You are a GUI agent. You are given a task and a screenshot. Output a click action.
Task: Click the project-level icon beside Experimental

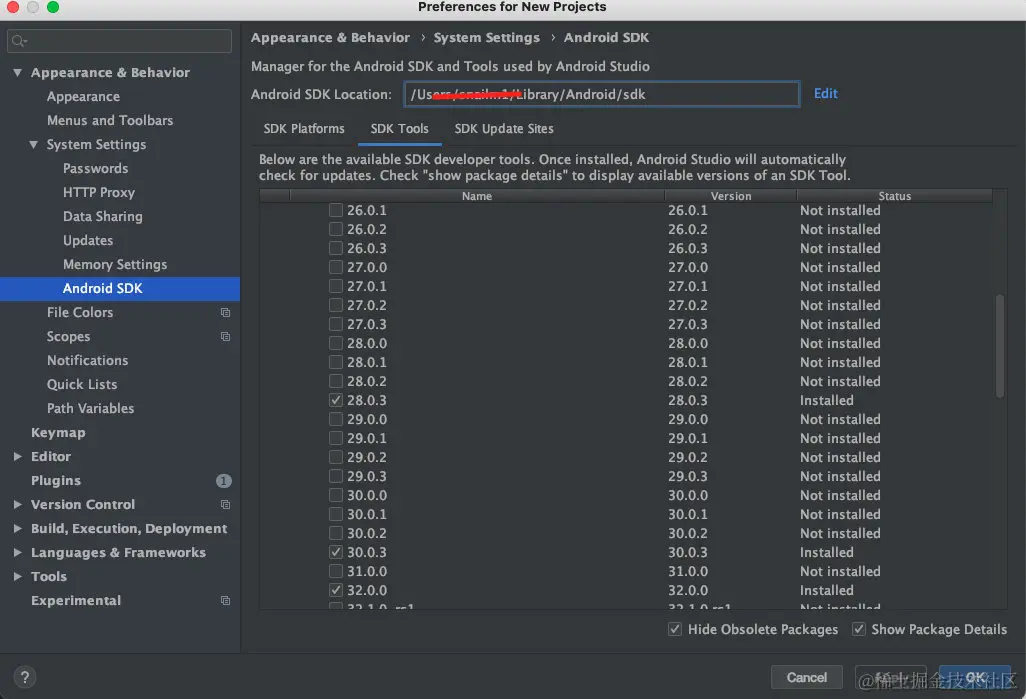point(225,601)
